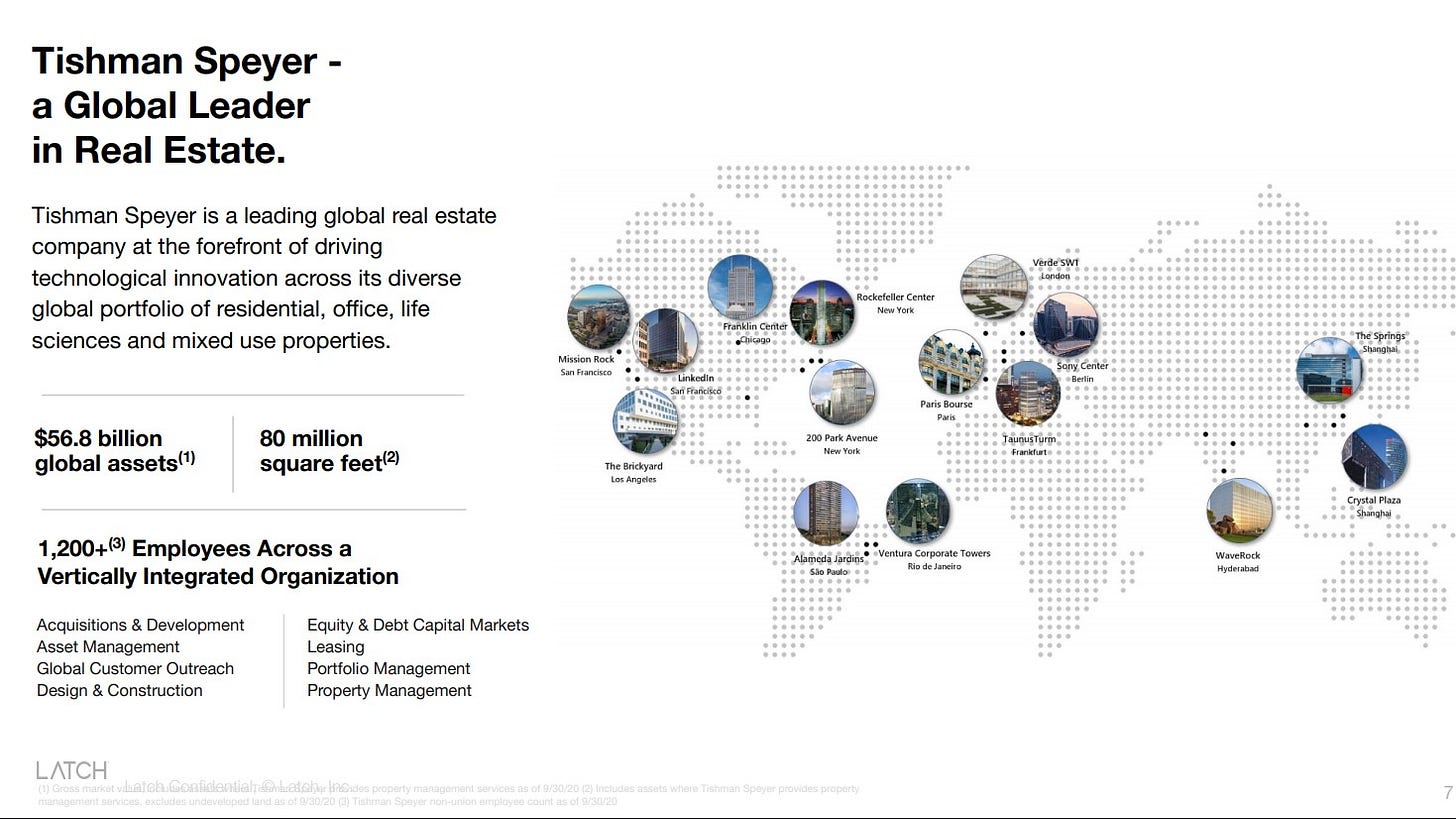Click Property Management text
The width and height of the screenshot is (1456, 819).
point(389,691)
